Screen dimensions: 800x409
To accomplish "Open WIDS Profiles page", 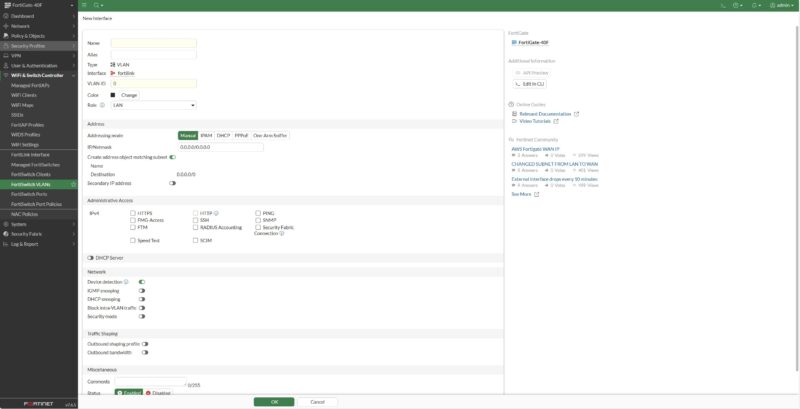I will [26, 135].
